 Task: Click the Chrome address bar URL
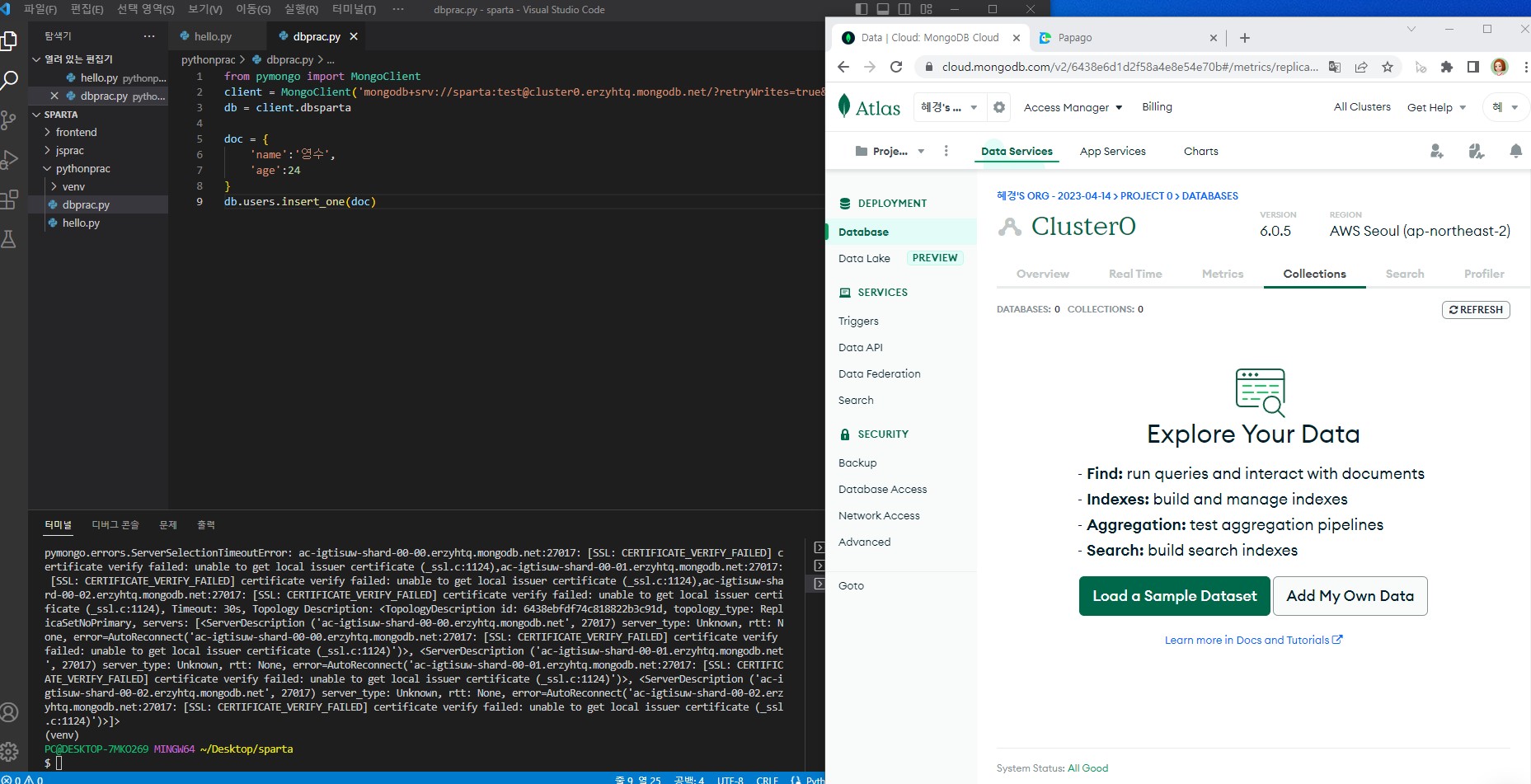point(1129,67)
